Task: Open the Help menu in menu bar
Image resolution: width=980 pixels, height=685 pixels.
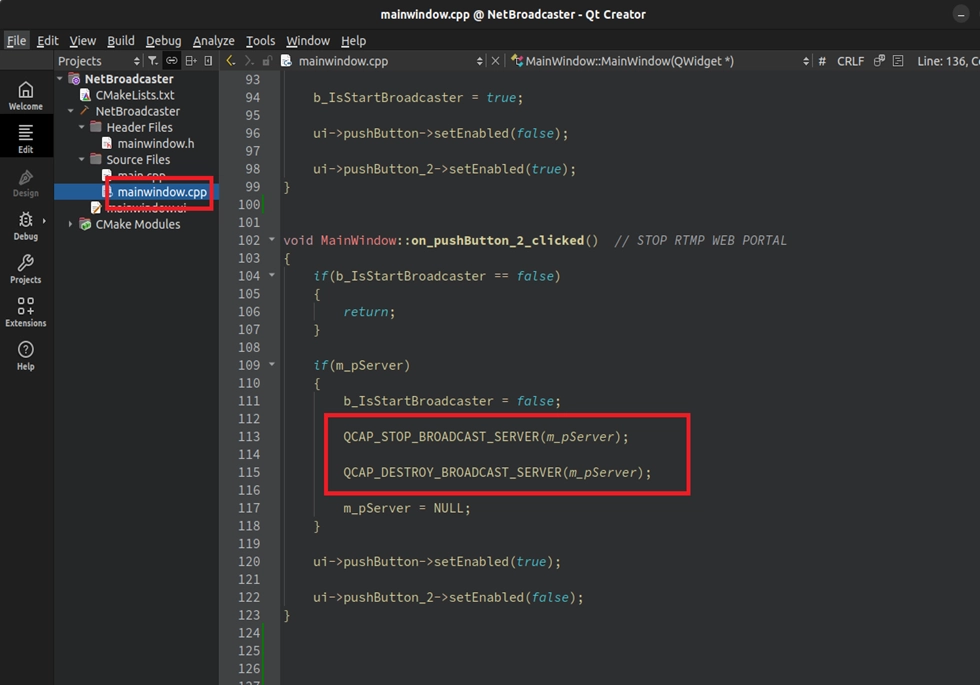Action: (353, 41)
